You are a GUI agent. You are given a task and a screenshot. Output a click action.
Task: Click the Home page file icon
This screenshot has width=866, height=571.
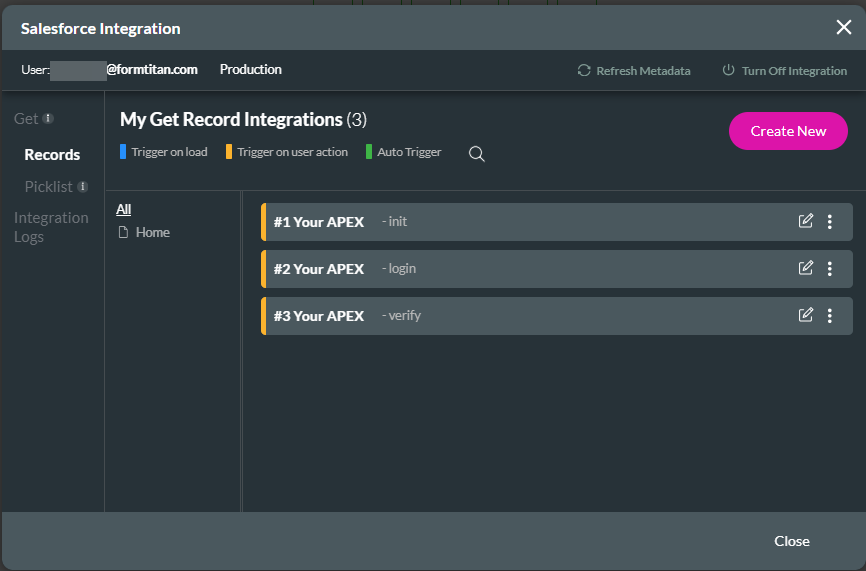coord(124,232)
